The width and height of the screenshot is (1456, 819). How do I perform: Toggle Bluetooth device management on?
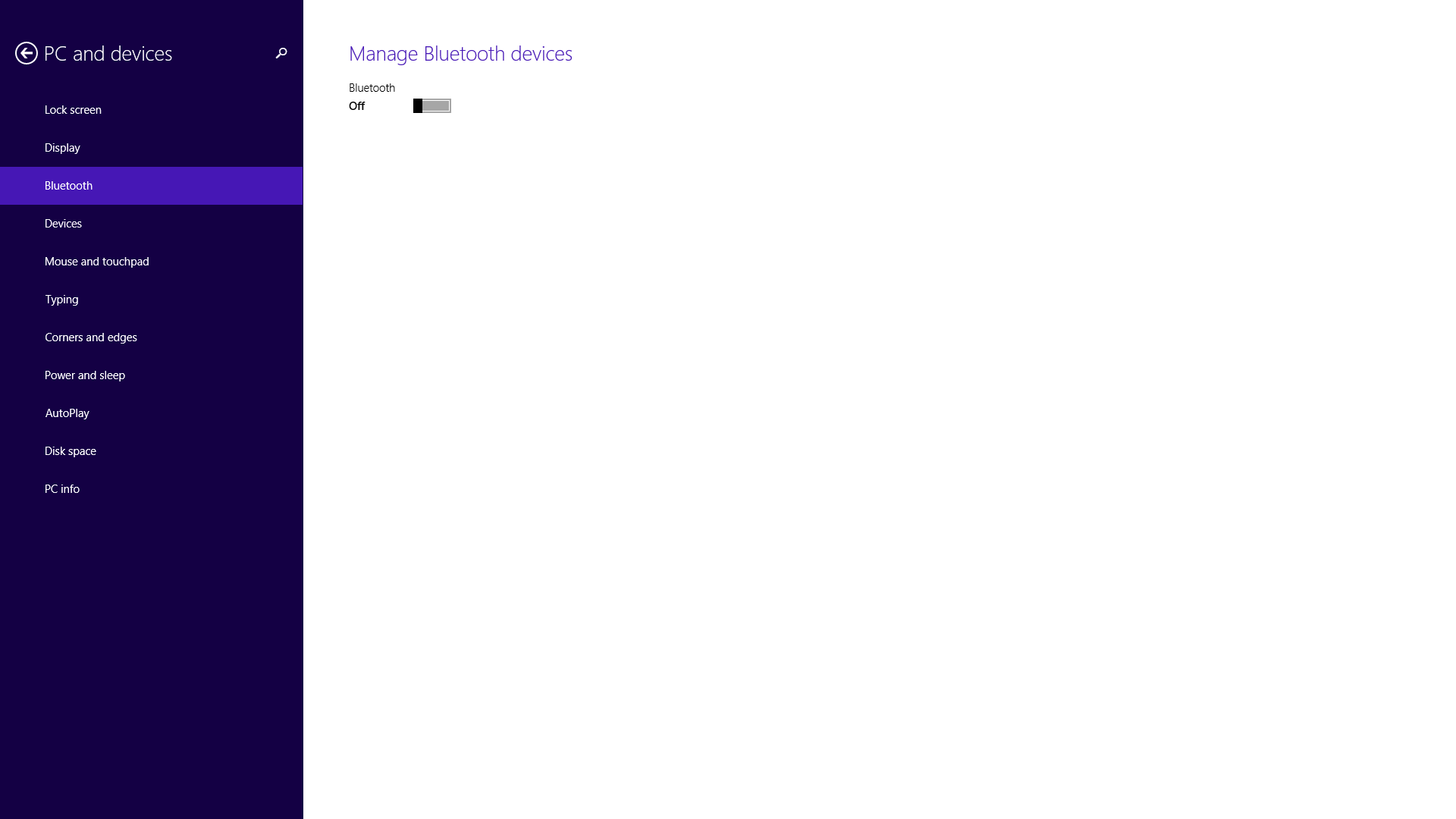pyautogui.click(x=431, y=105)
